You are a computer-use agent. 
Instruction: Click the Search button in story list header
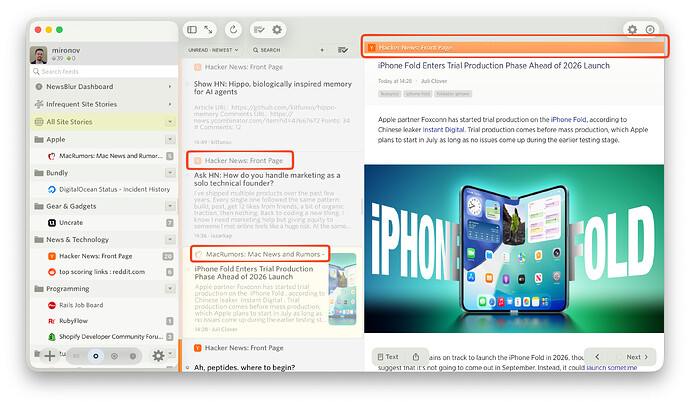pos(267,50)
